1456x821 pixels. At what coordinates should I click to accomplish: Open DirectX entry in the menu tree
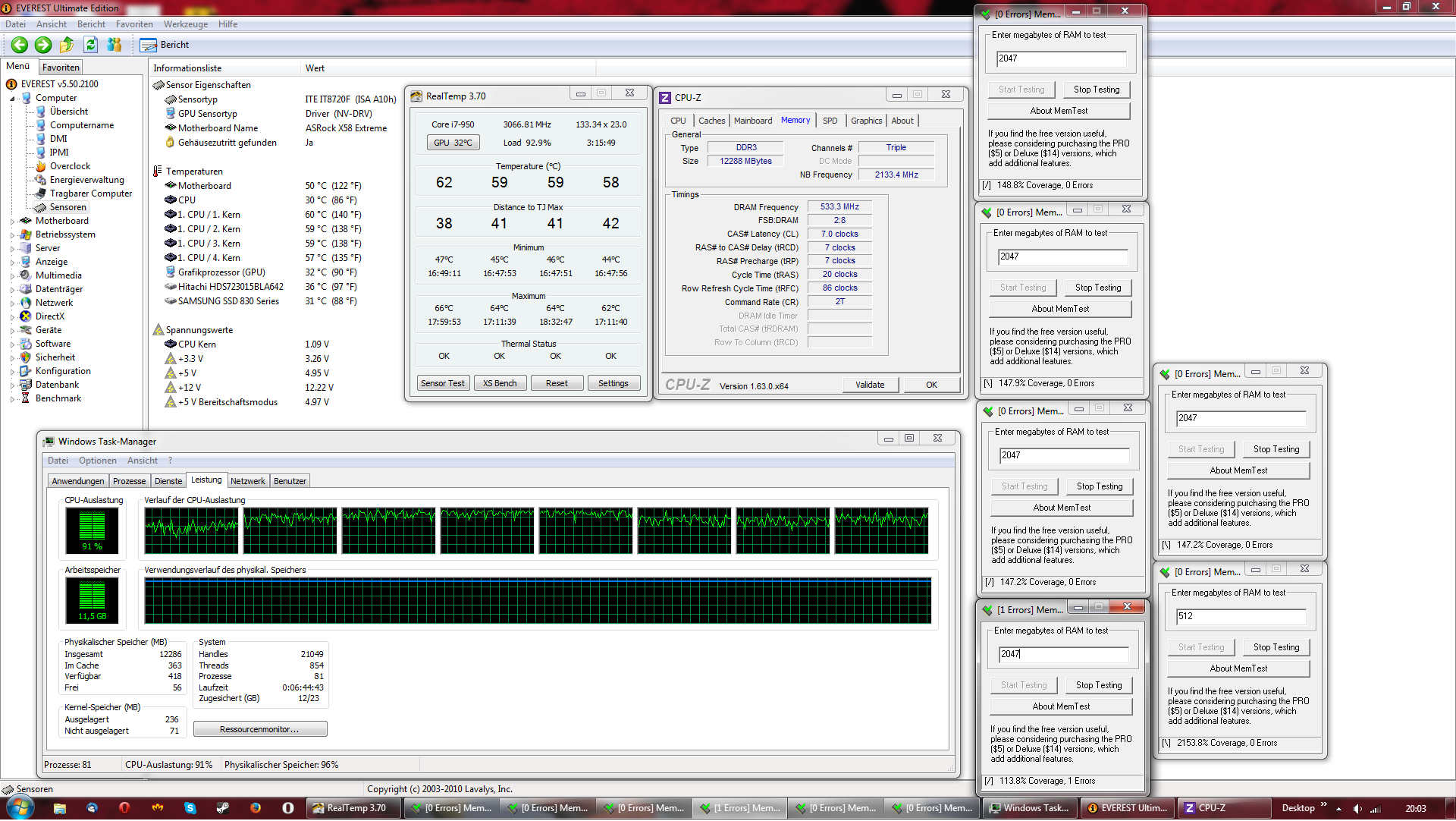pyautogui.click(x=49, y=316)
